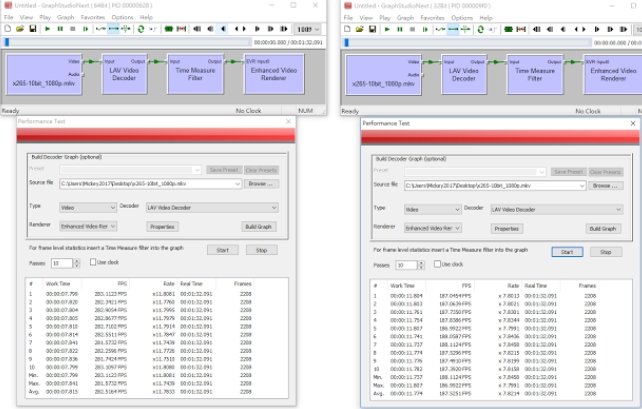Pause the graph in the 64Bit window
The image size is (642, 409).
[x=60, y=29]
